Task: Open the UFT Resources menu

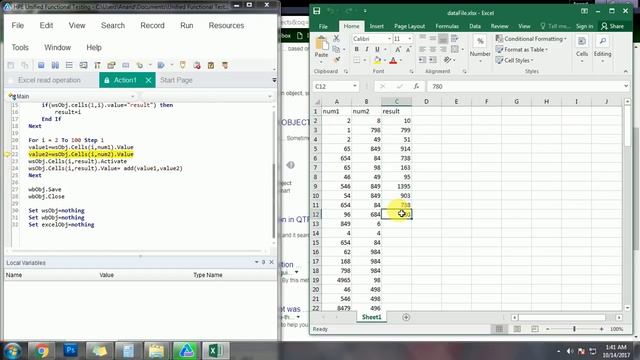Action: (x=226, y=25)
